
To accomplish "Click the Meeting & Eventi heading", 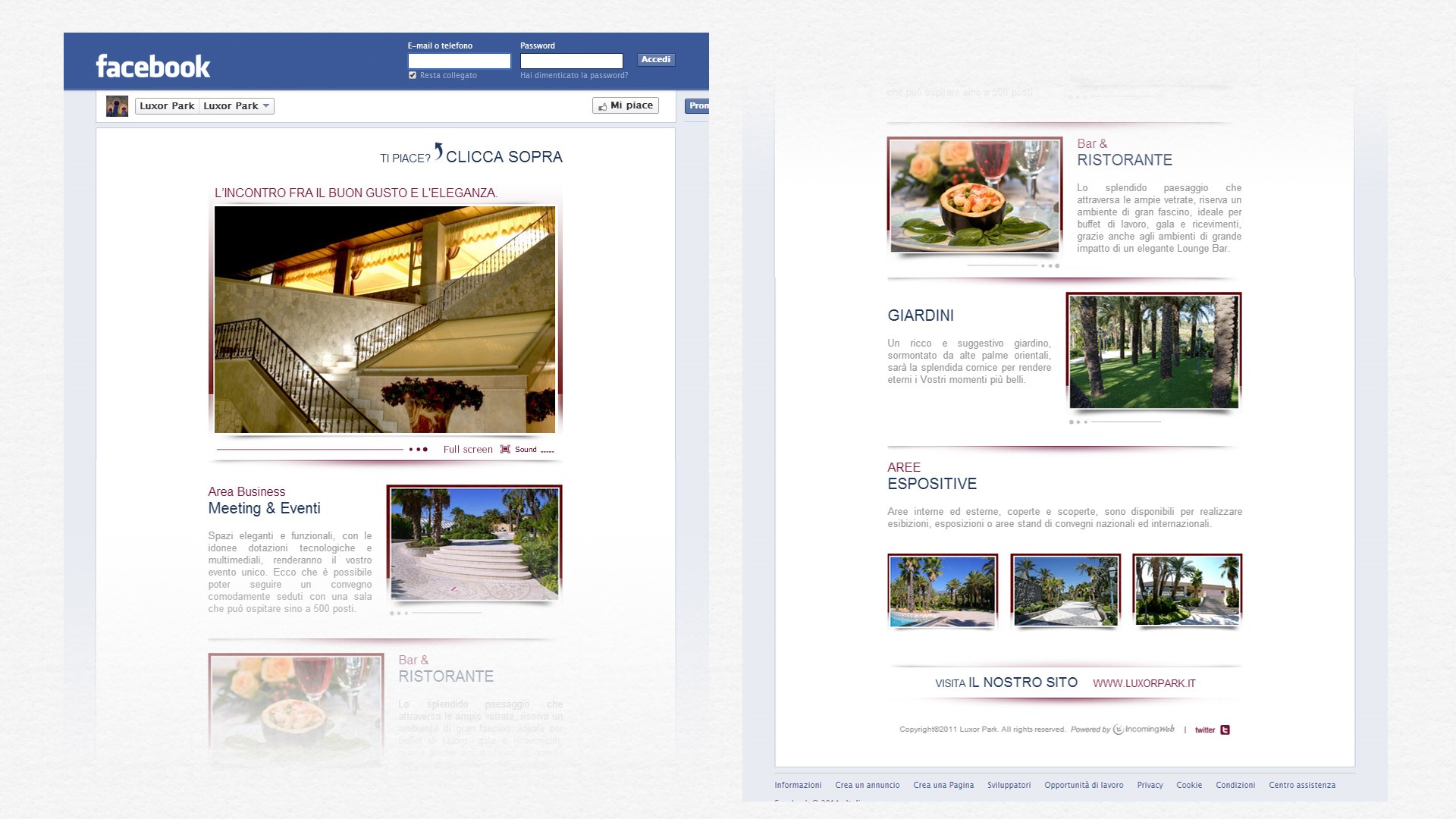I will (264, 508).
